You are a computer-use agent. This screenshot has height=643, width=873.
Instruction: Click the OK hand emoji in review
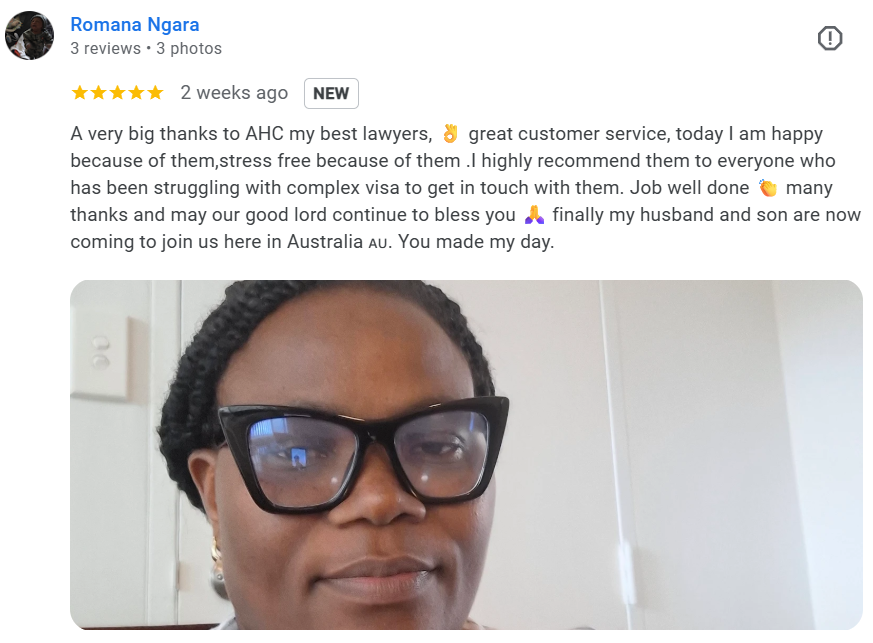click(450, 134)
